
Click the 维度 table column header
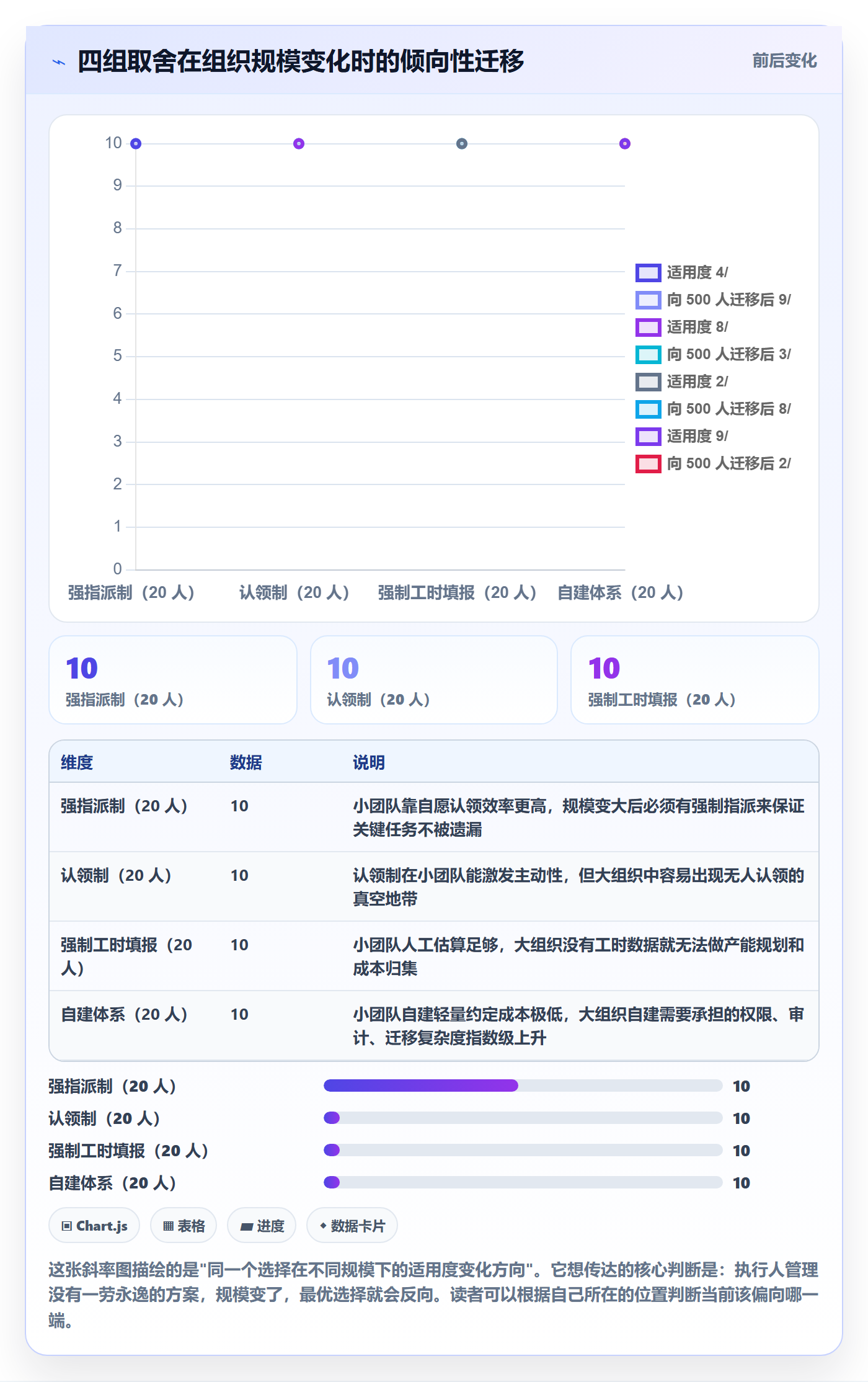[x=77, y=762]
